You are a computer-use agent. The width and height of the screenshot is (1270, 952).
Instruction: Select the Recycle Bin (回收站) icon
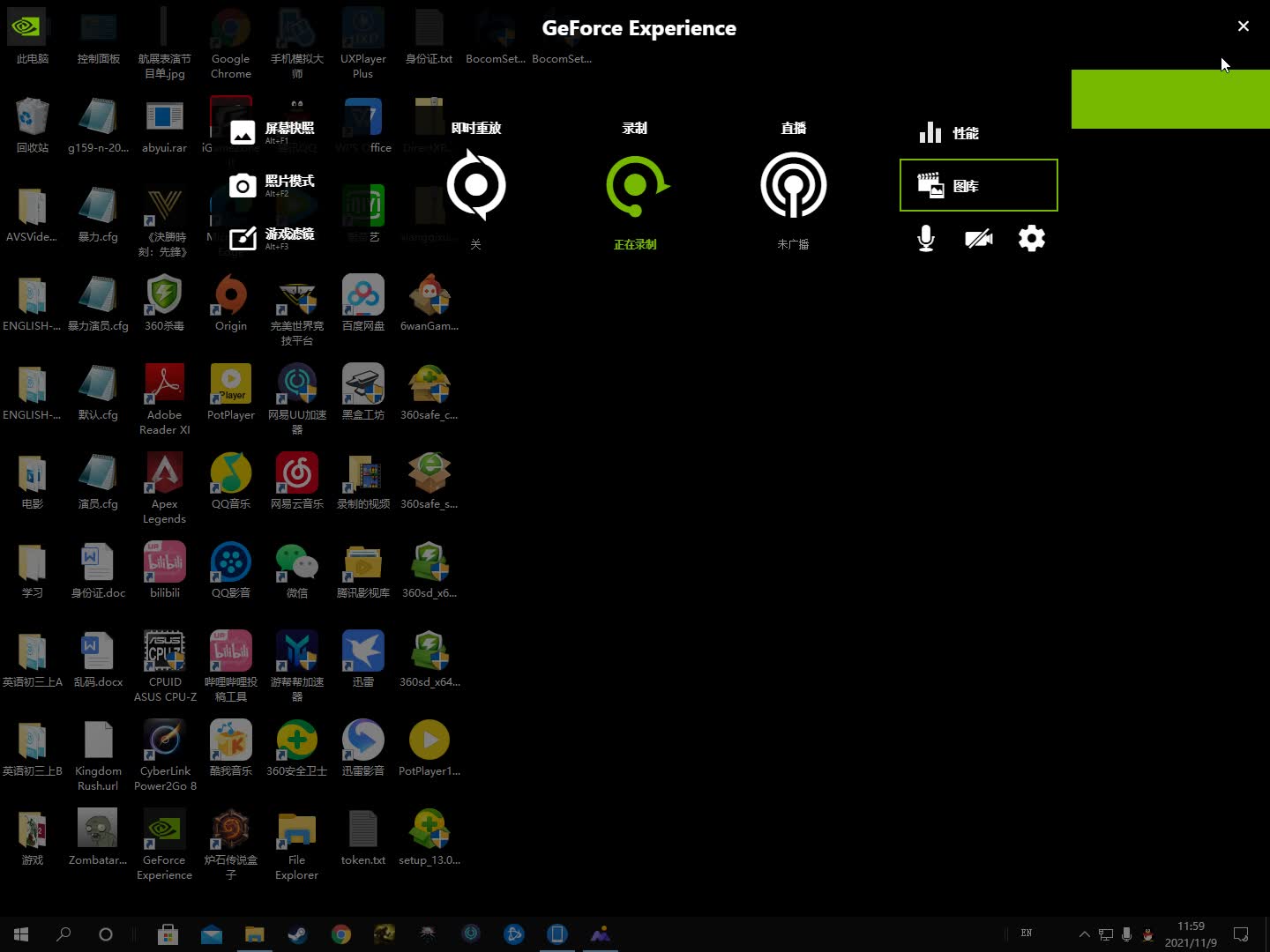(x=33, y=125)
